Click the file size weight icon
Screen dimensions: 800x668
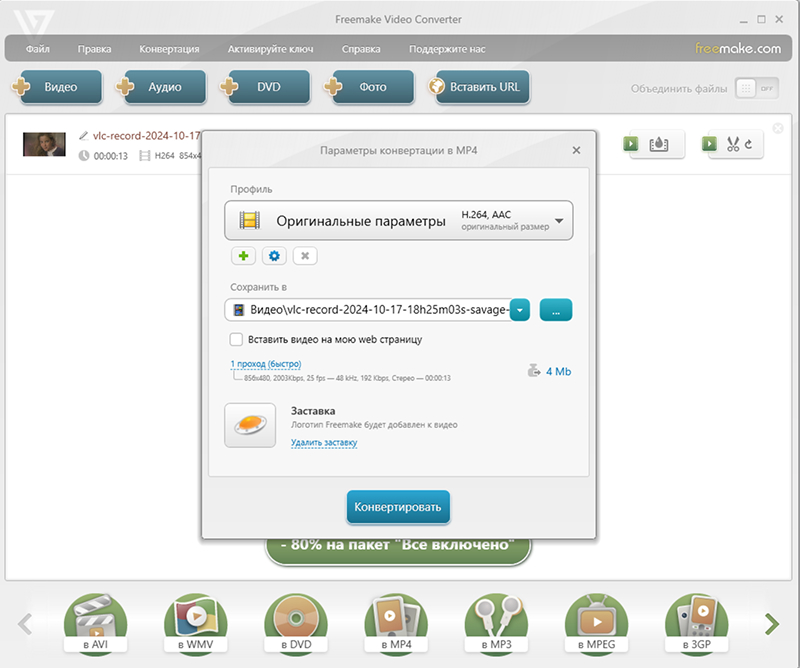click(534, 371)
